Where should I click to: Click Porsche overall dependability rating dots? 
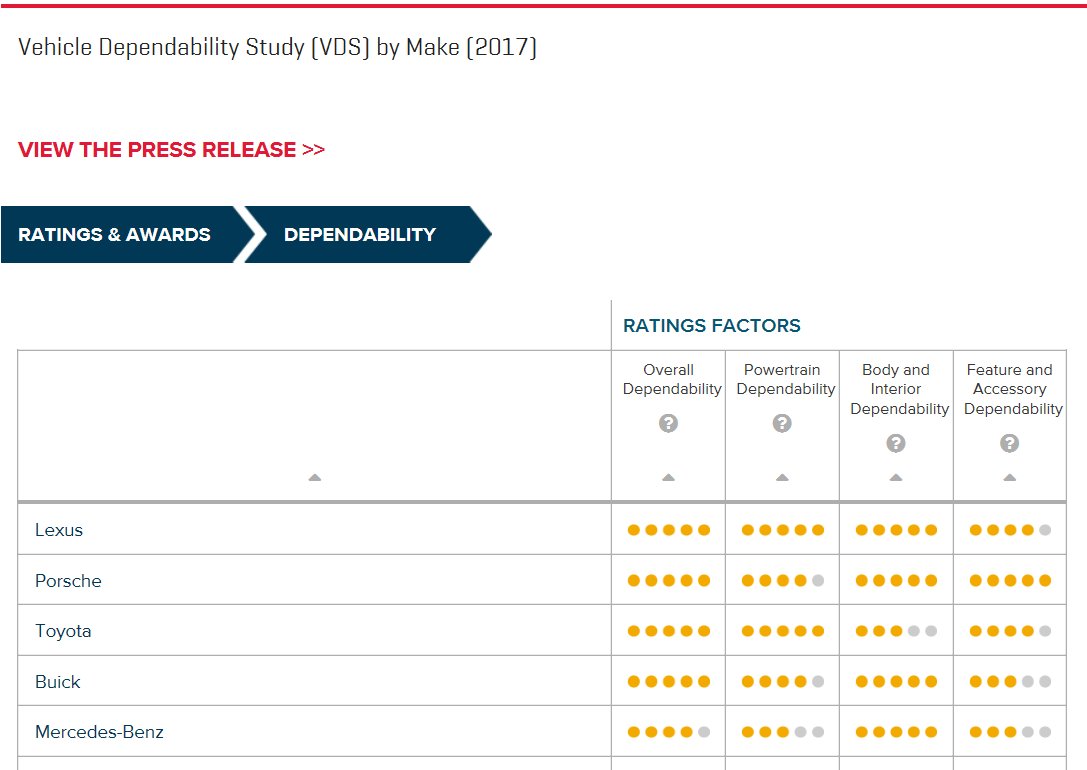(x=669, y=581)
